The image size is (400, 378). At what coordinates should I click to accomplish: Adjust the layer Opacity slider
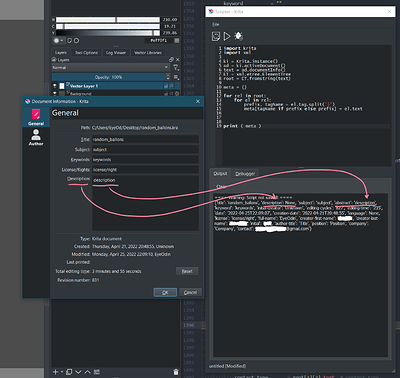click(109, 77)
